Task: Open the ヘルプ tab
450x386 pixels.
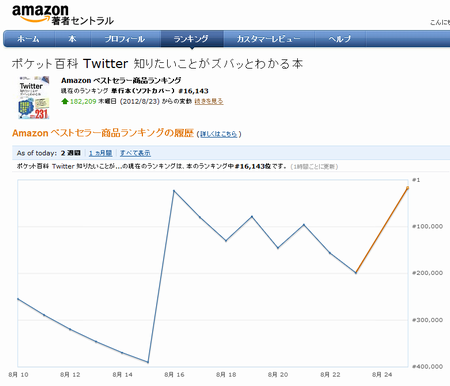Action: click(340, 39)
